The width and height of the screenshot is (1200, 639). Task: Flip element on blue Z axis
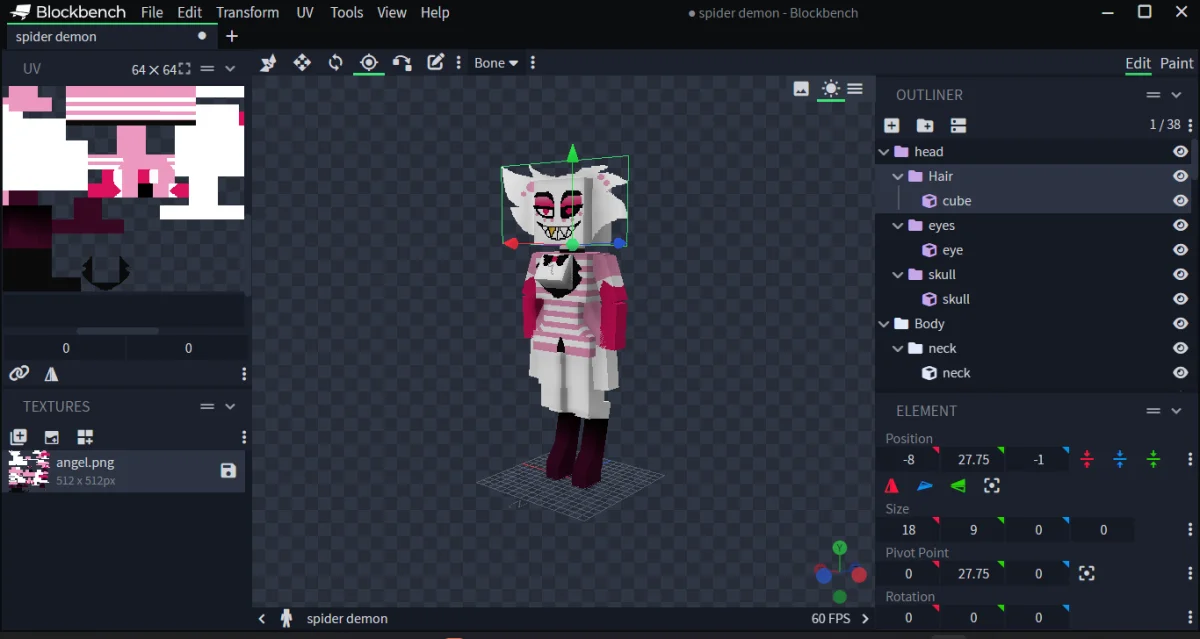pyautogui.click(x=925, y=486)
